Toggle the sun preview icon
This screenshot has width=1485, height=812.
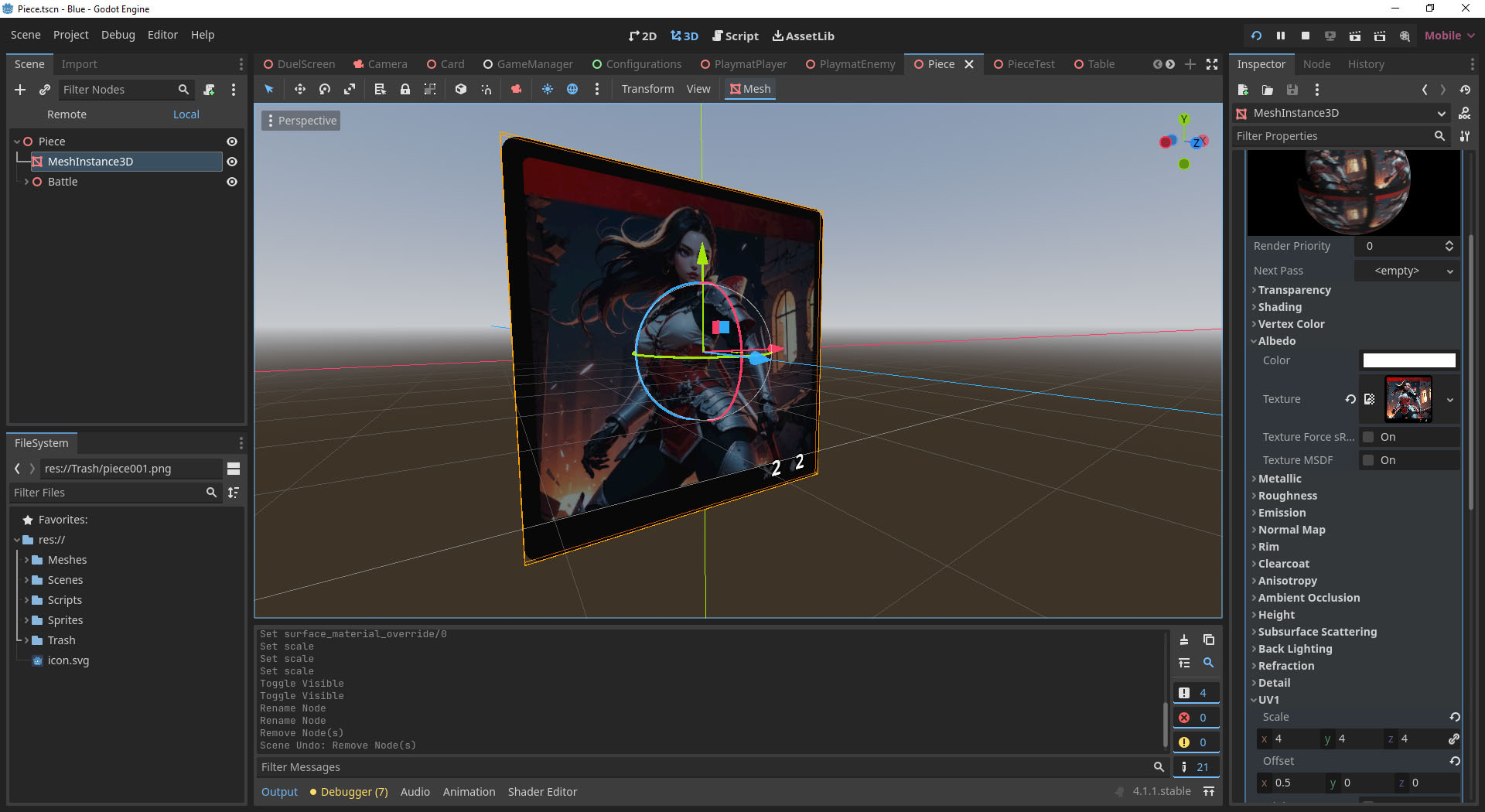point(548,89)
